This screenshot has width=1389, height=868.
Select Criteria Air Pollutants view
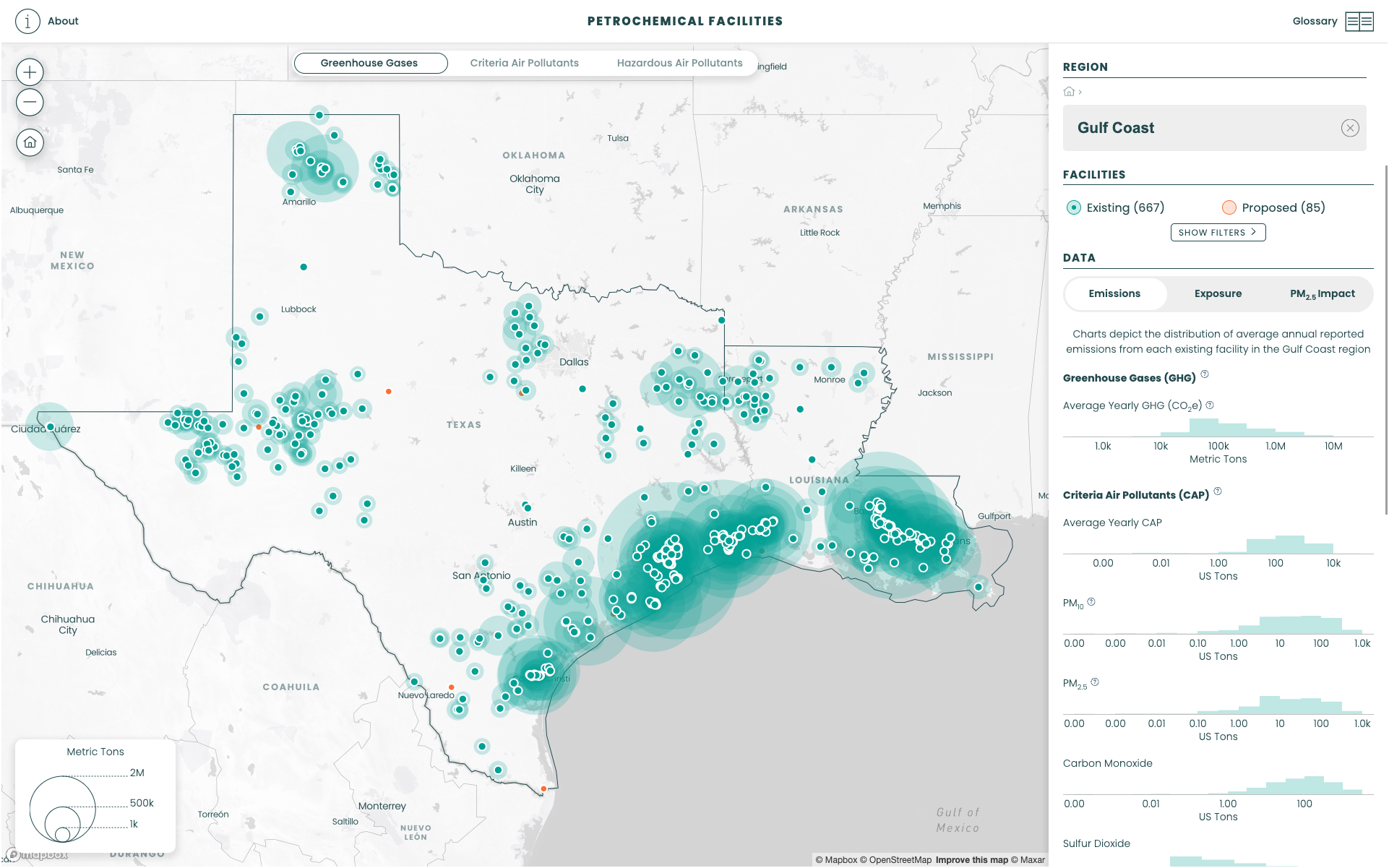point(524,63)
